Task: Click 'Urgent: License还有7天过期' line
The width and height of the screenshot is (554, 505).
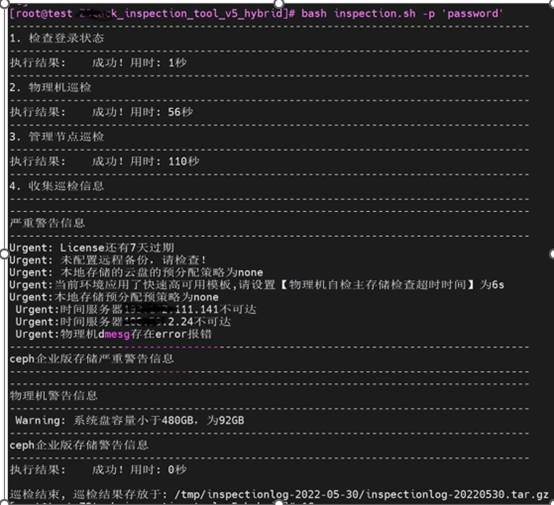Action: coord(92,248)
